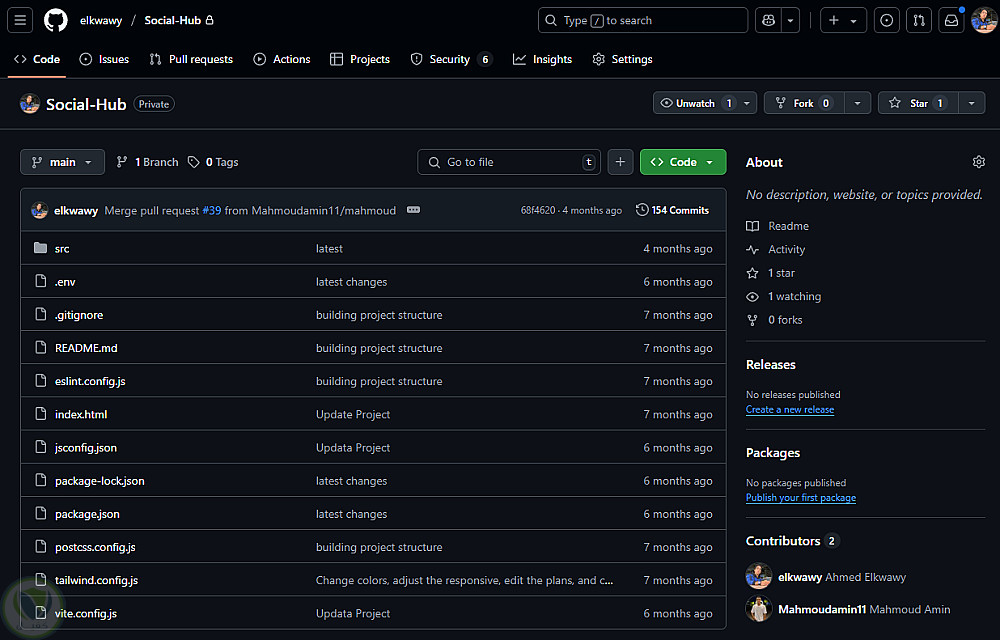Screen dimensions: 1000x640
Task: Click the elkwawy contributor avatar
Action: click(759, 576)
